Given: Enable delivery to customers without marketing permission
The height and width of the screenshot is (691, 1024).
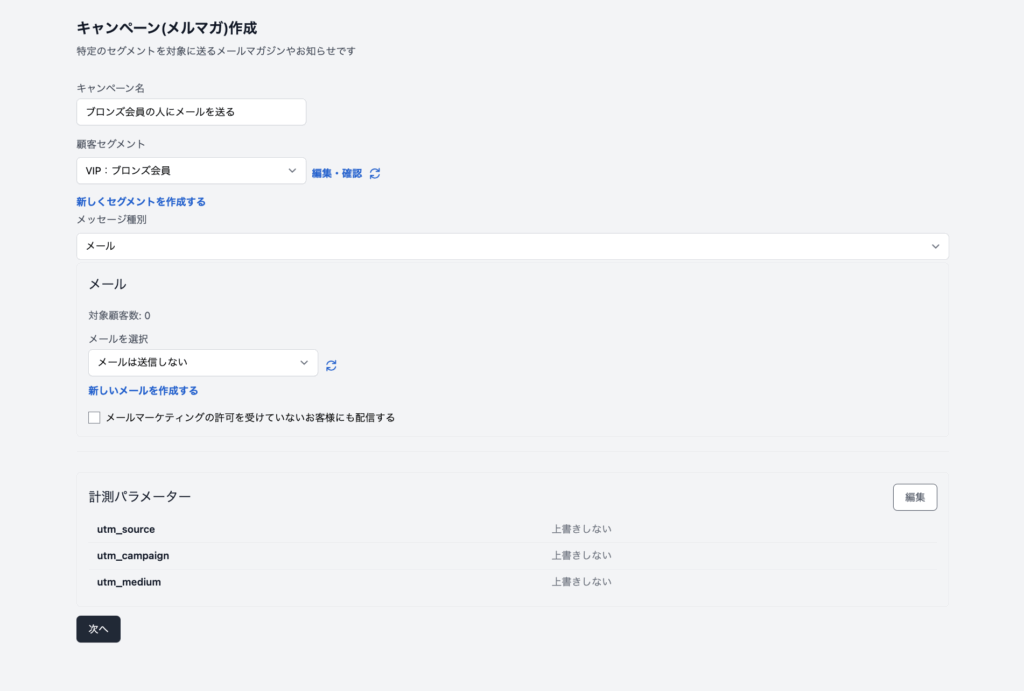Looking at the screenshot, I should coord(94,418).
